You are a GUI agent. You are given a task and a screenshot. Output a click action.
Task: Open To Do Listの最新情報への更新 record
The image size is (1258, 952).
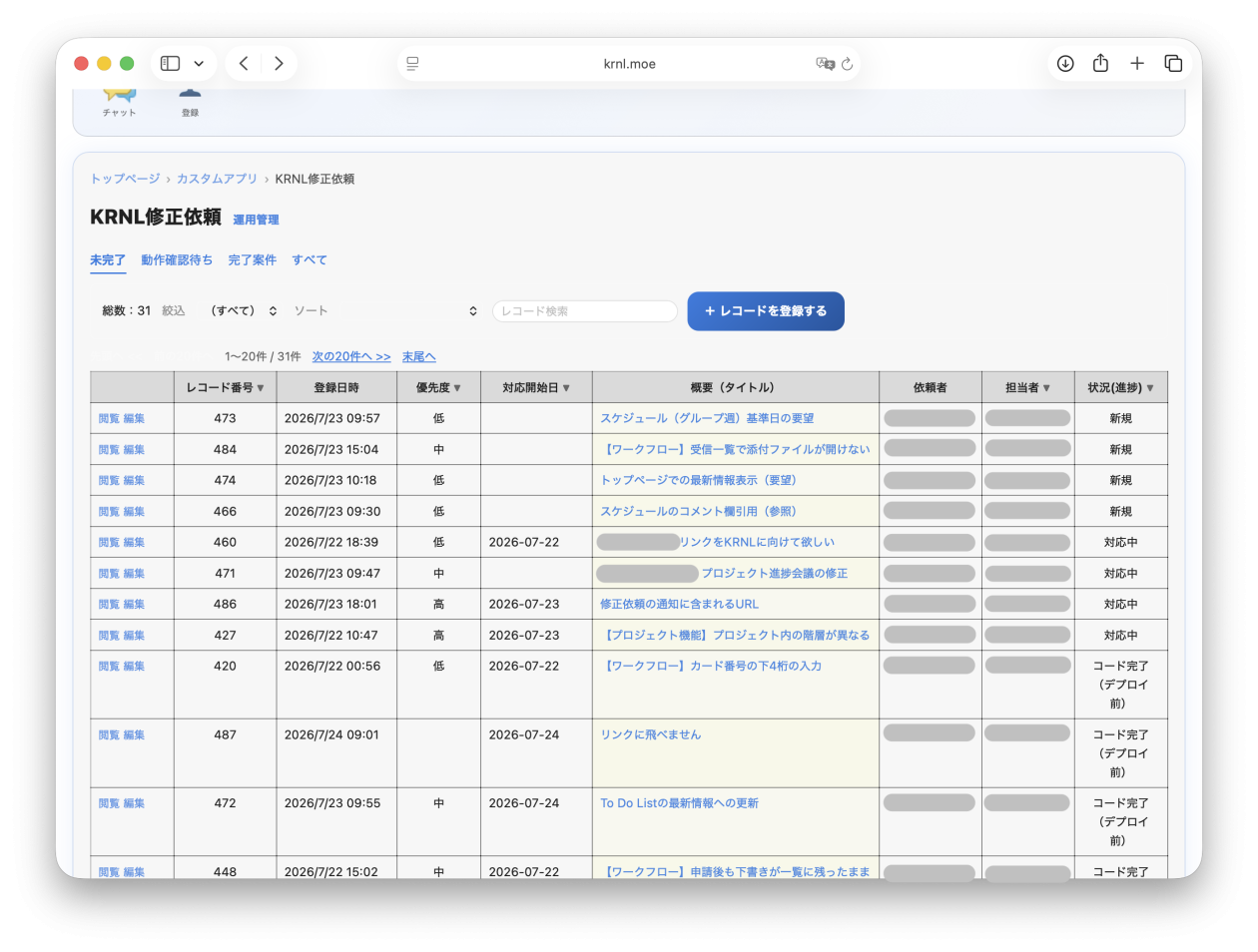pyautogui.click(x=680, y=803)
